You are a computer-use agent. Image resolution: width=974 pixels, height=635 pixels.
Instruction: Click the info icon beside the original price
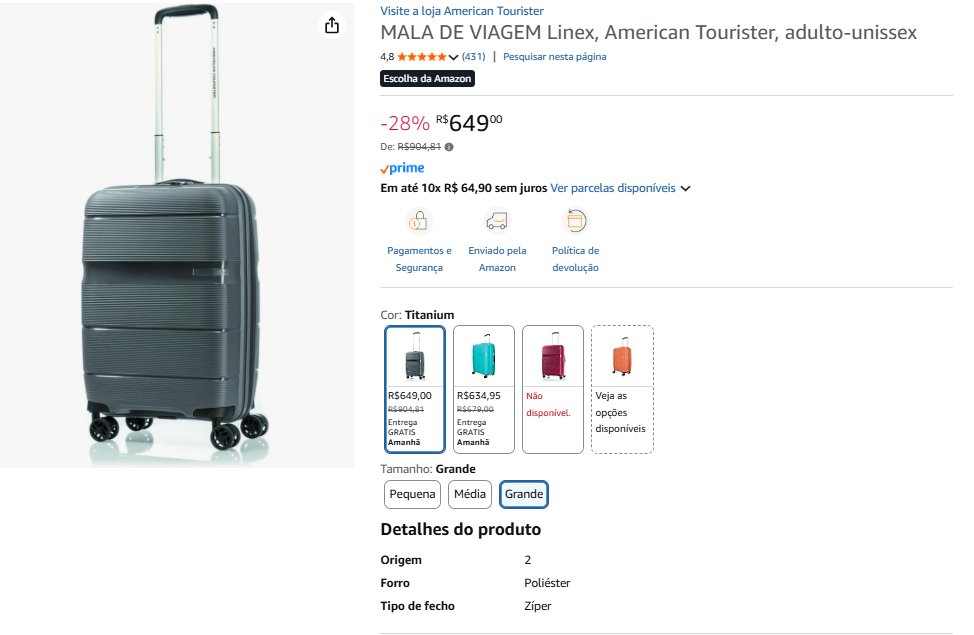point(449,147)
